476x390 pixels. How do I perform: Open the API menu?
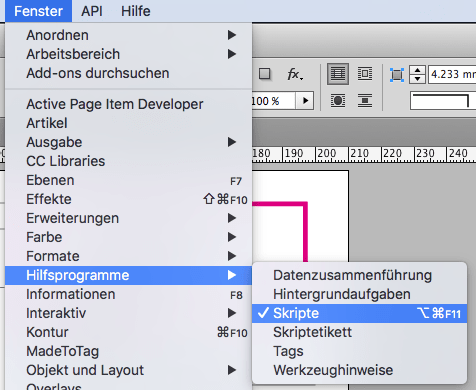point(92,11)
